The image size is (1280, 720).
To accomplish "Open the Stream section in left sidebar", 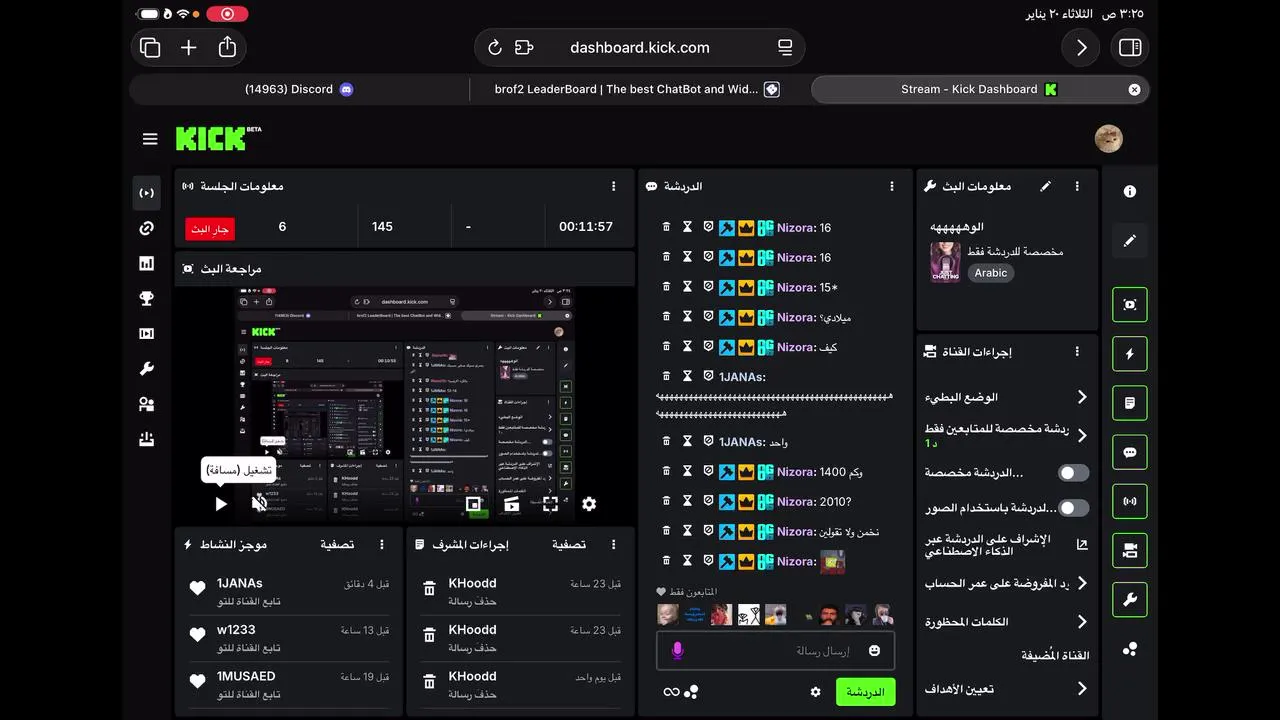I will (147, 193).
